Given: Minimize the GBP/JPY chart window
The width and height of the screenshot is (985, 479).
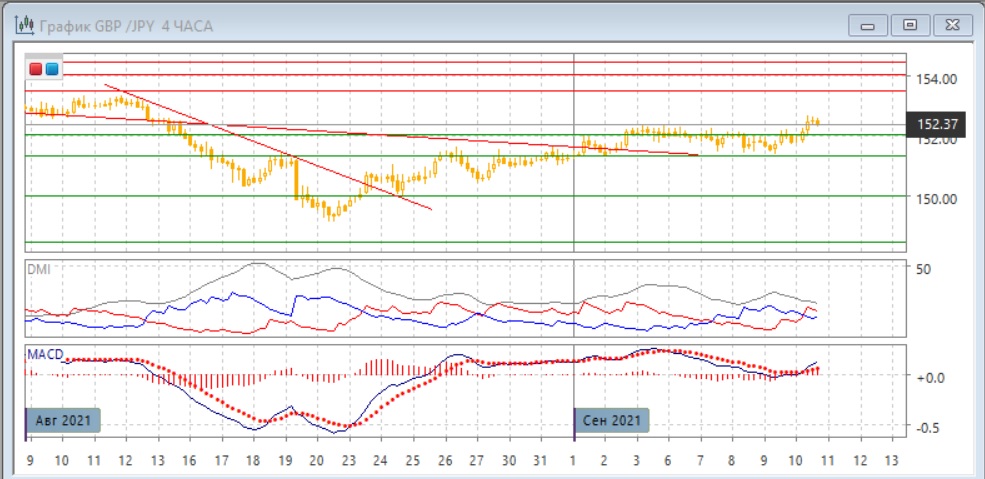Looking at the screenshot, I should pyautogui.click(x=868, y=24).
